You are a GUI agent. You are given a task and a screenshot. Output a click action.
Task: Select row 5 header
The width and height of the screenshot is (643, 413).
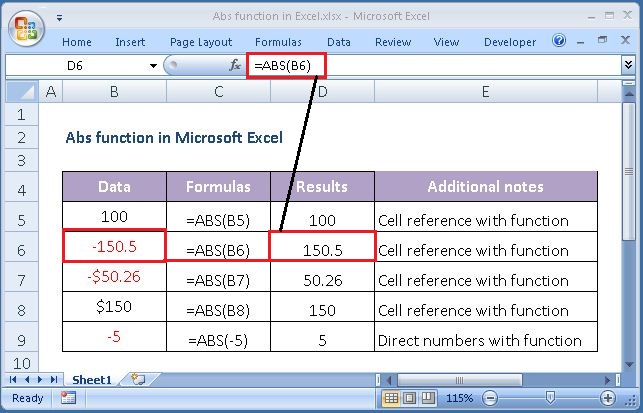pyautogui.click(x=22, y=220)
